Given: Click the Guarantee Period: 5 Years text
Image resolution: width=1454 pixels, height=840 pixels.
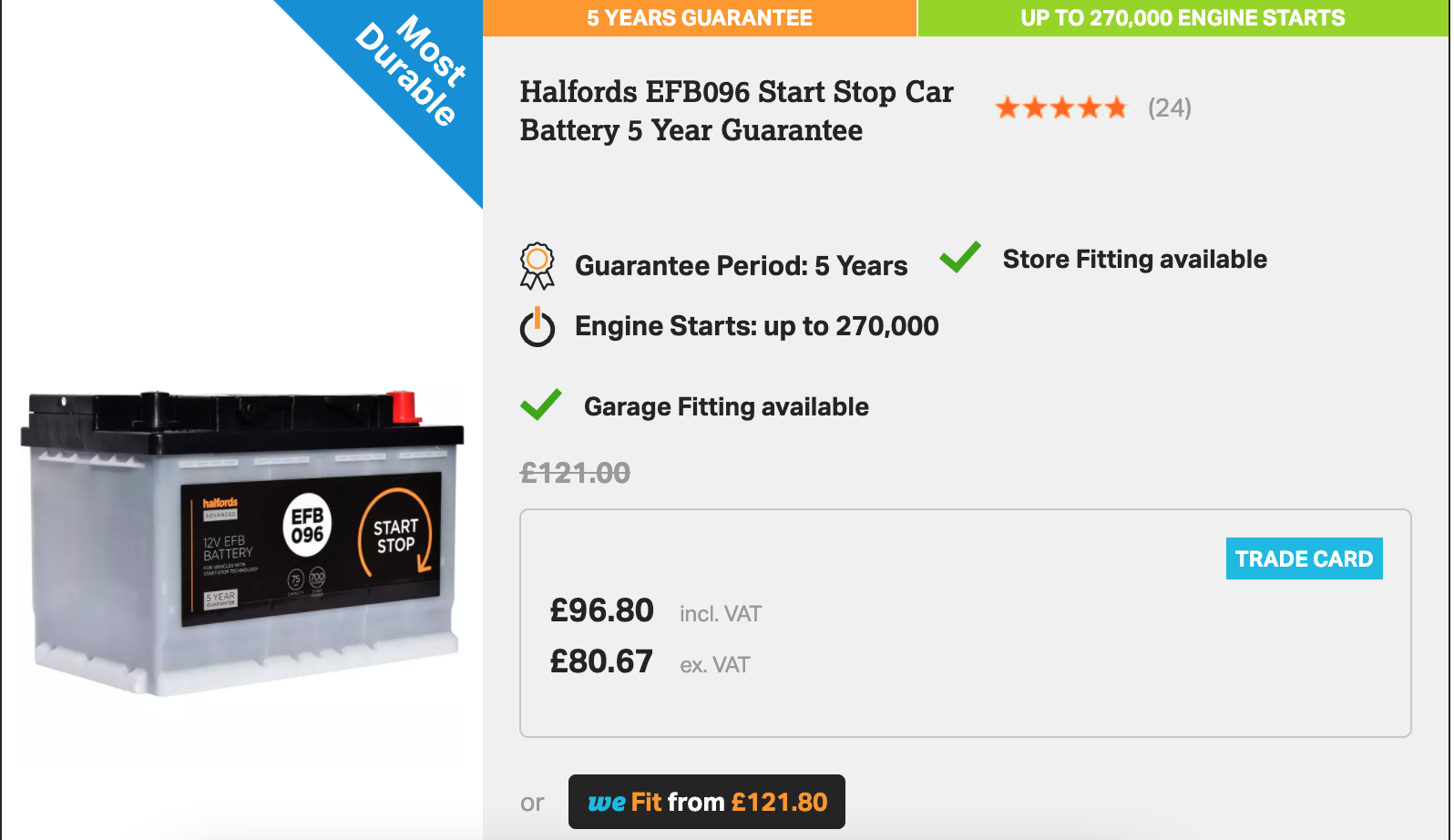Looking at the screenshot, I should [742, 266].
